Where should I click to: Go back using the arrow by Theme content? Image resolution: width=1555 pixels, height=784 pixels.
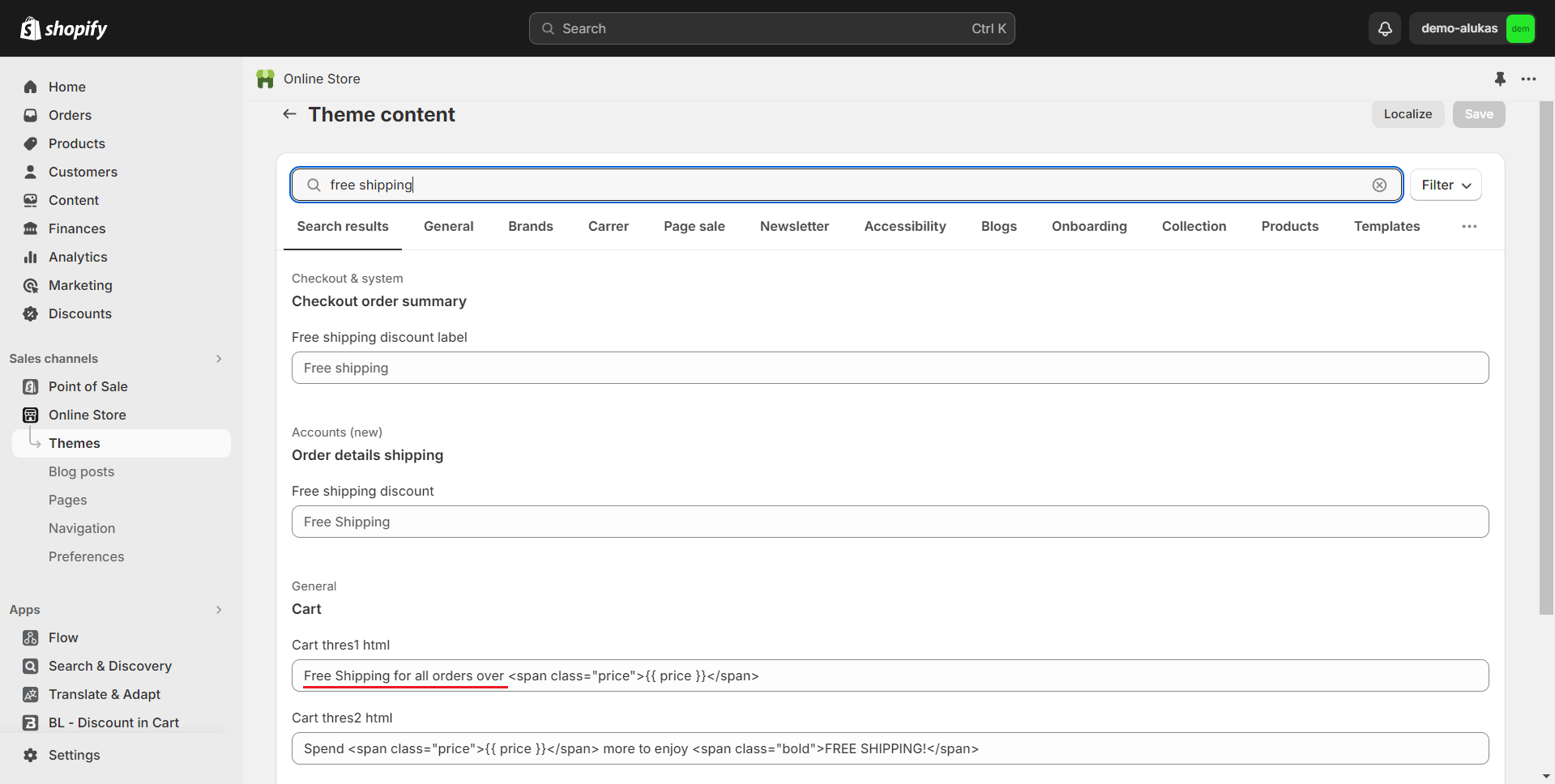289,114
